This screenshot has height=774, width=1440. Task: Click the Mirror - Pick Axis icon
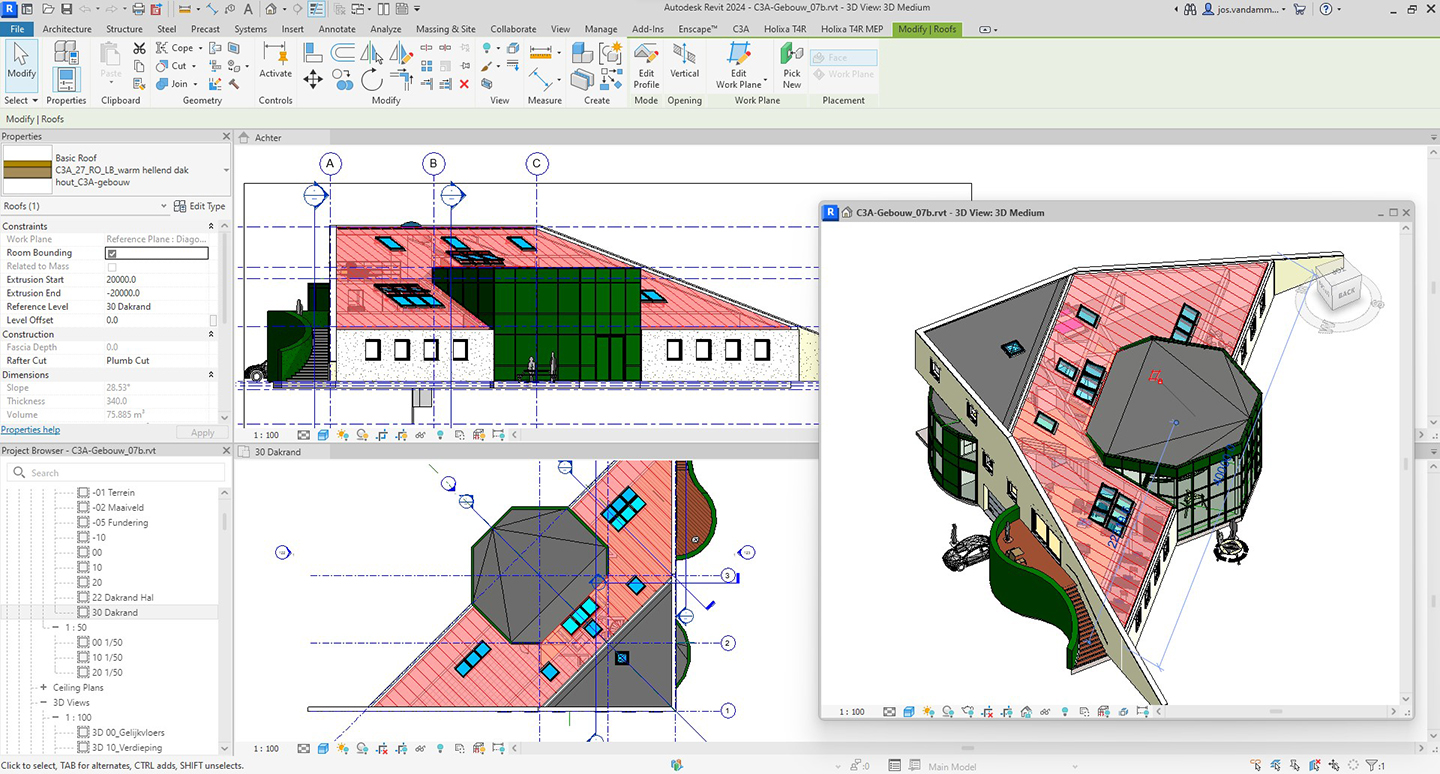tap(372, 51)
